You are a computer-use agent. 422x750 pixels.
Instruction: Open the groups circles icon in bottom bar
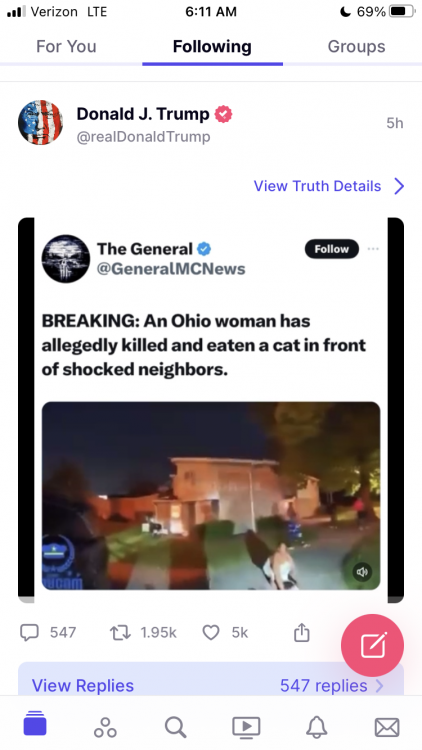tap(105, 728)
